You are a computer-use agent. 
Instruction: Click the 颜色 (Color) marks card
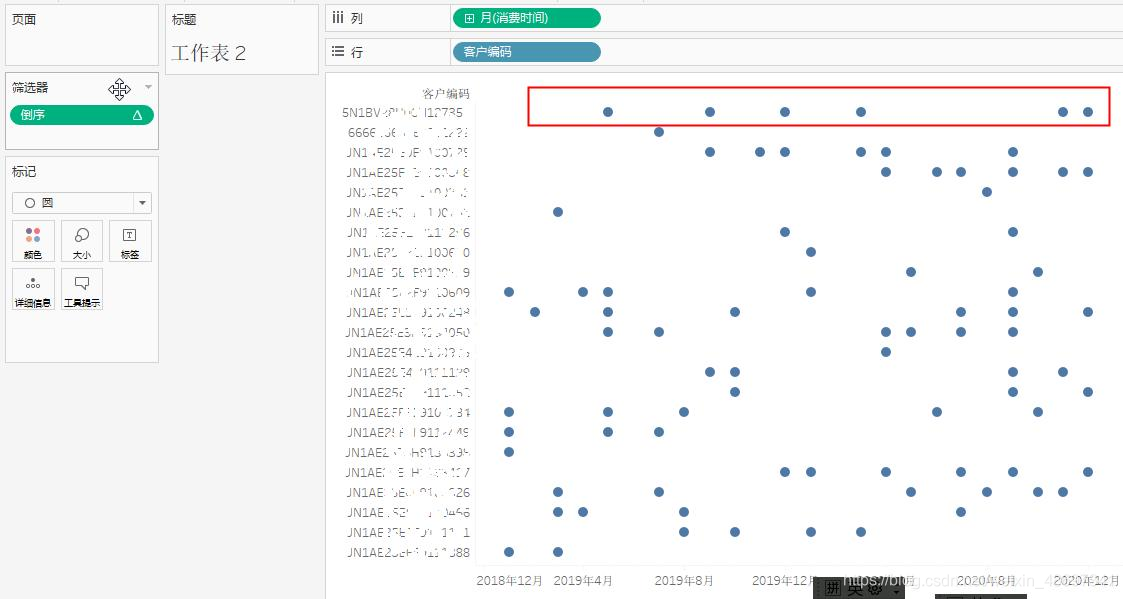33,241
